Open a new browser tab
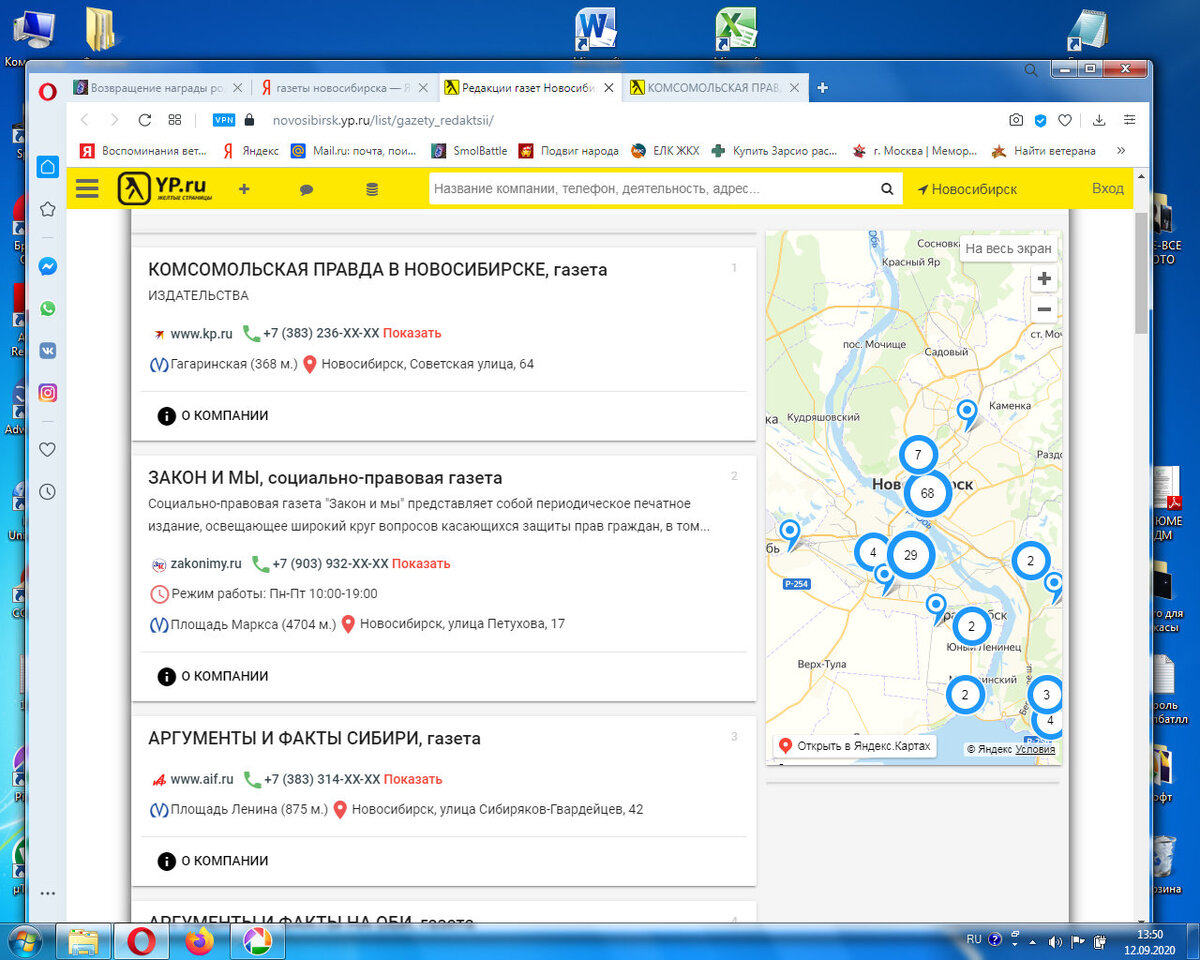1200x960 pixels. pyautogui.click(x=822, y=88)
